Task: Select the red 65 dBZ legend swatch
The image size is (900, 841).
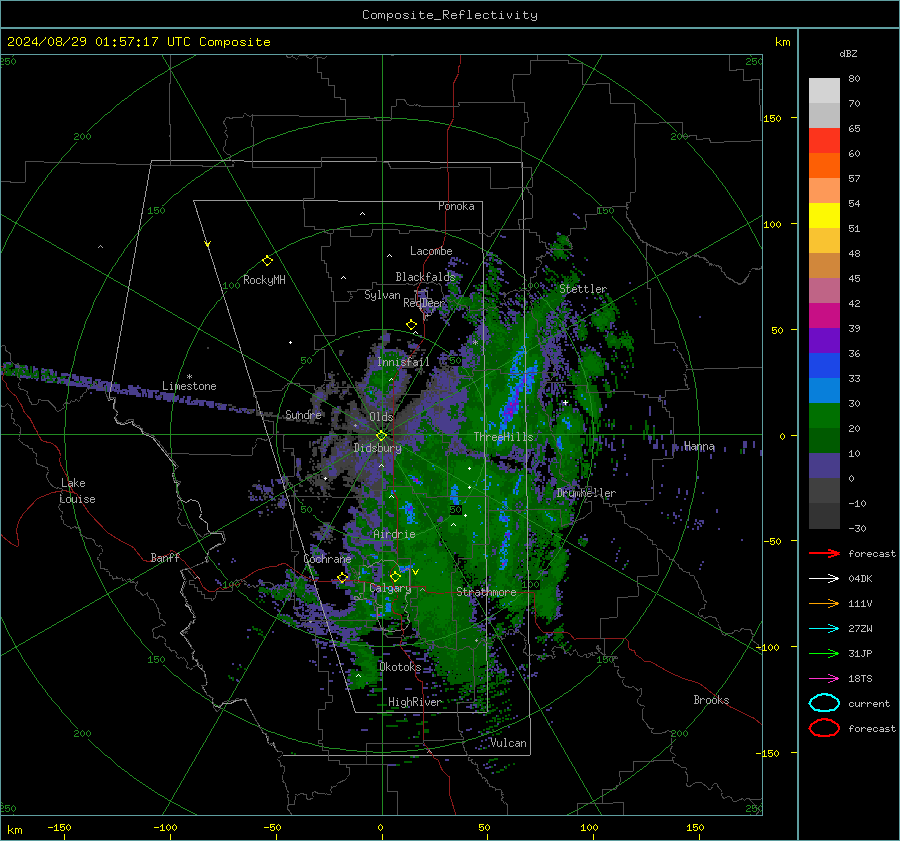Action: (x=824, y=140)
